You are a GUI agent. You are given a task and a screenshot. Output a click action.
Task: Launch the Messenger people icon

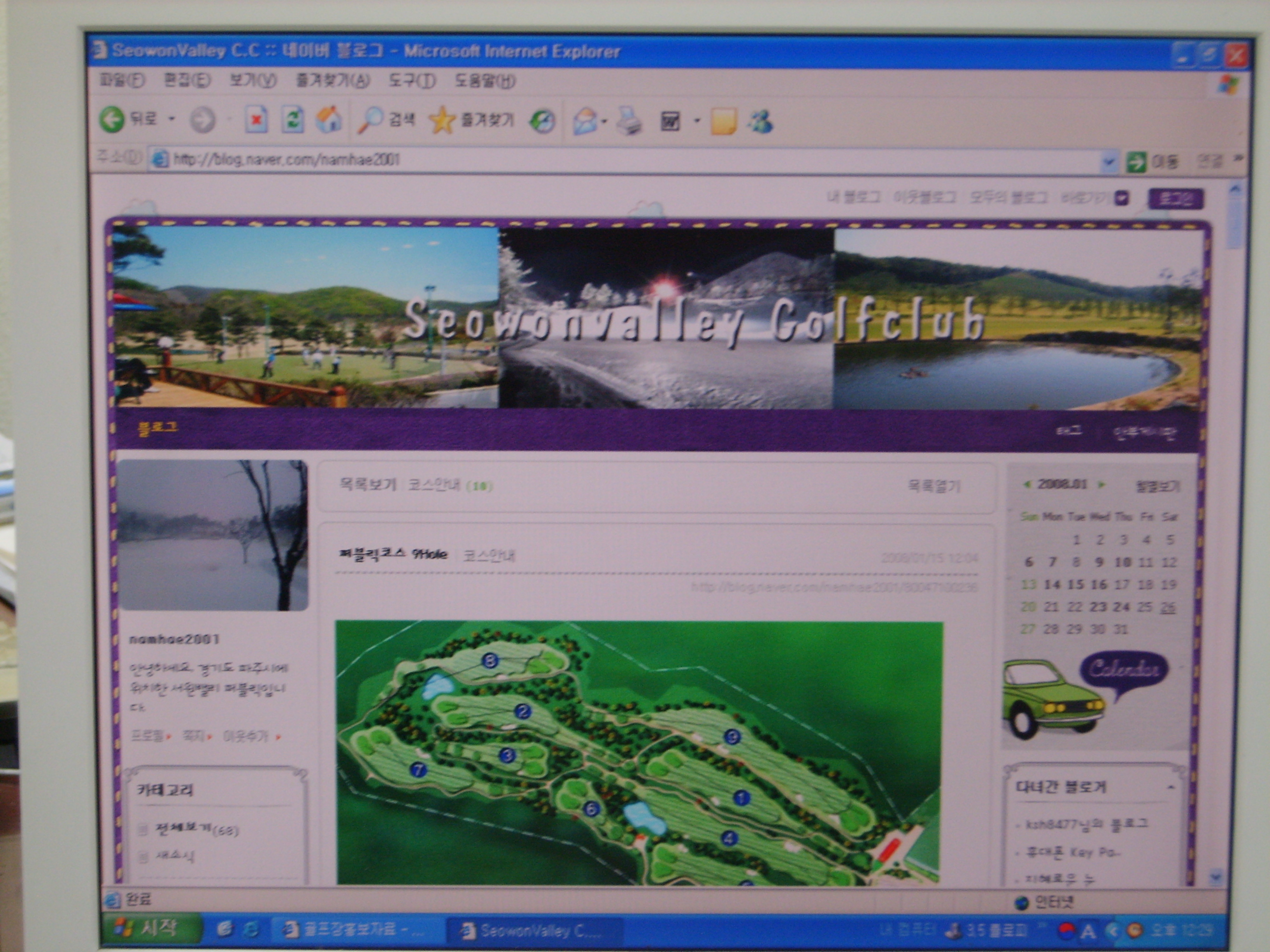[x=761, y=121]
